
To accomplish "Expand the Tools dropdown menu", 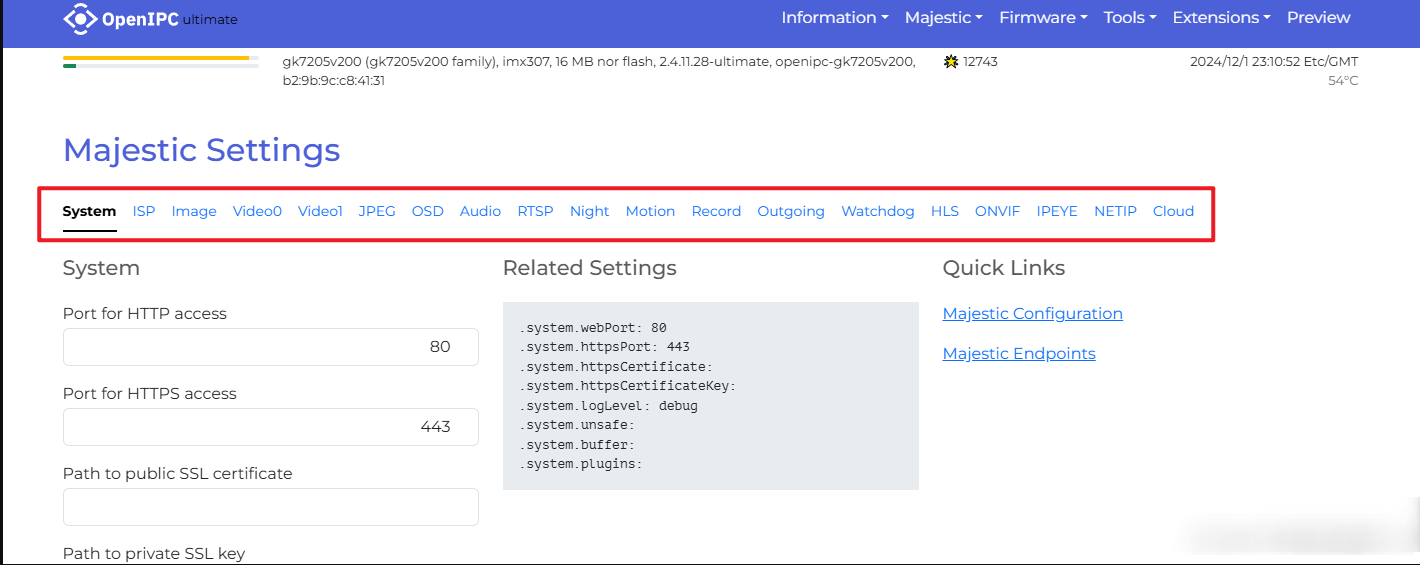I will pyautogui.click(x=1130, y=18).
